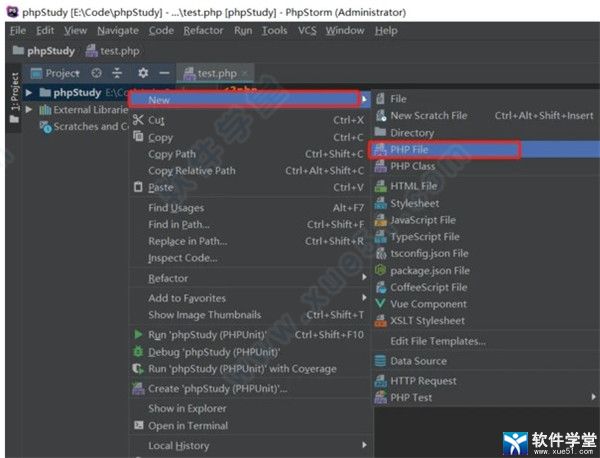Click the Cut scissors icon

tap(138, 120)
